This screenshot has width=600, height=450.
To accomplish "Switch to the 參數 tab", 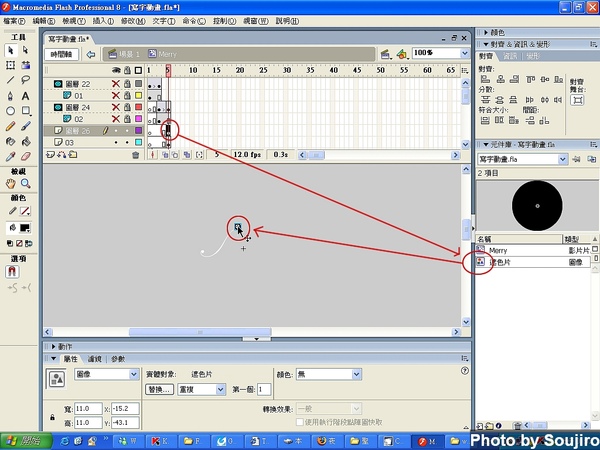I will click(118, 359).
